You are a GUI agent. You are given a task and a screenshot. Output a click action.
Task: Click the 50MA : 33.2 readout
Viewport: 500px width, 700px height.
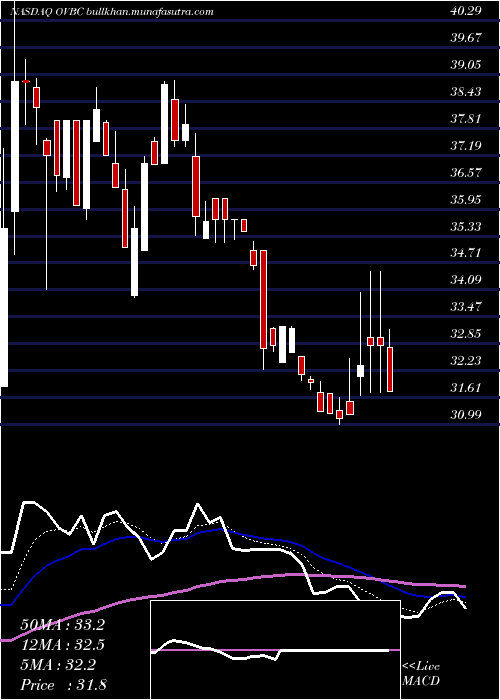pos(62,625)
